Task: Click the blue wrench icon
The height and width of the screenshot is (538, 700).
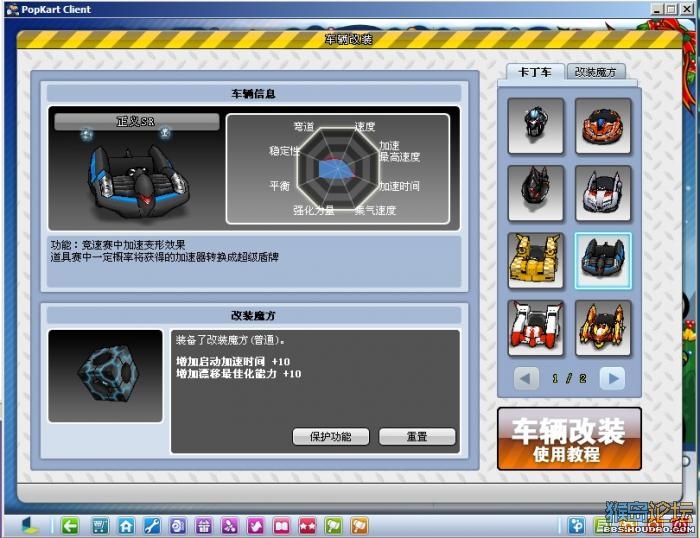Action: 152,526
